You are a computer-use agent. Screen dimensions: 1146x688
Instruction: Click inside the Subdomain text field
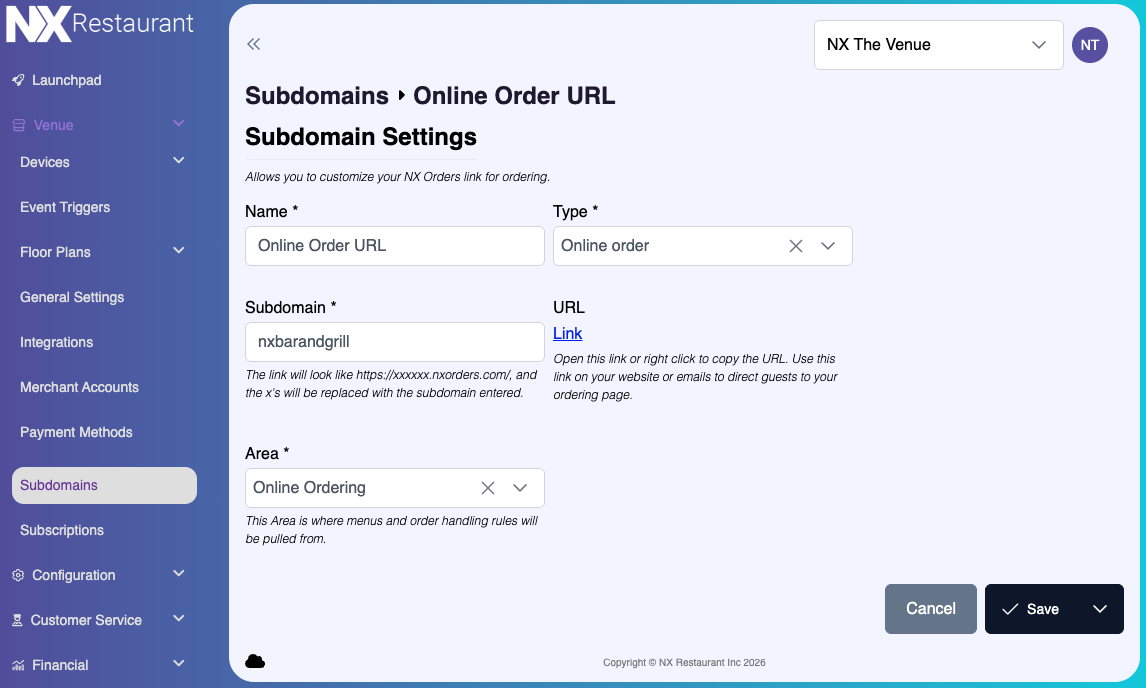[394, 342]
